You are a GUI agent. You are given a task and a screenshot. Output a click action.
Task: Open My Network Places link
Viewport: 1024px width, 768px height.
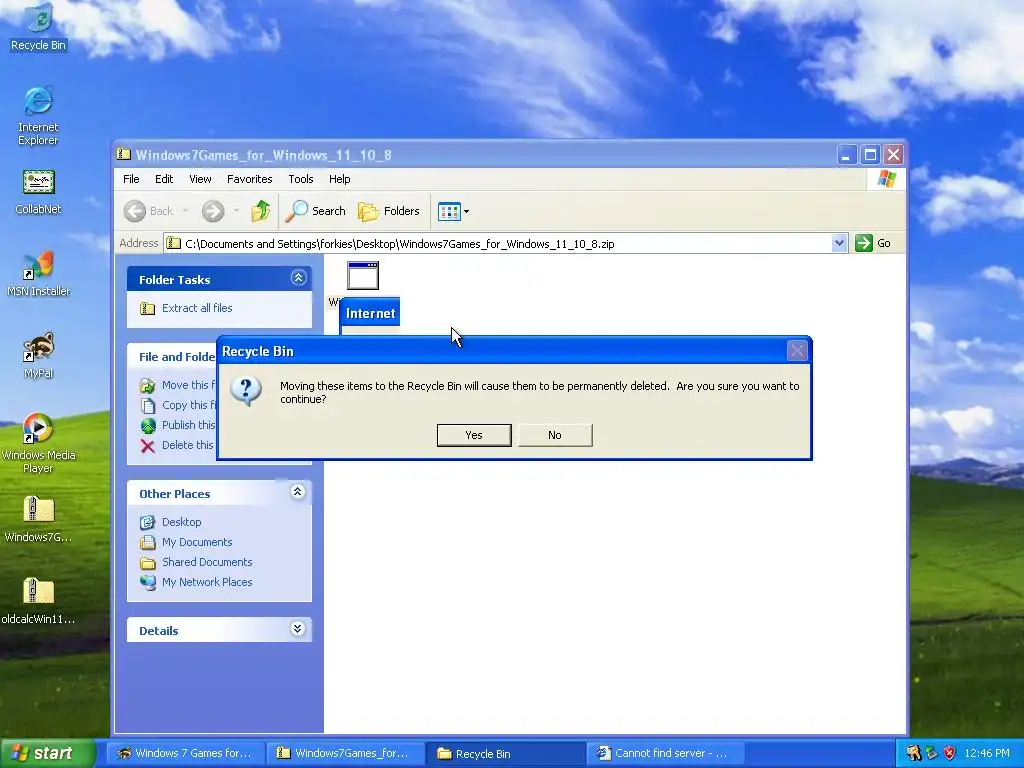(206, 582)
